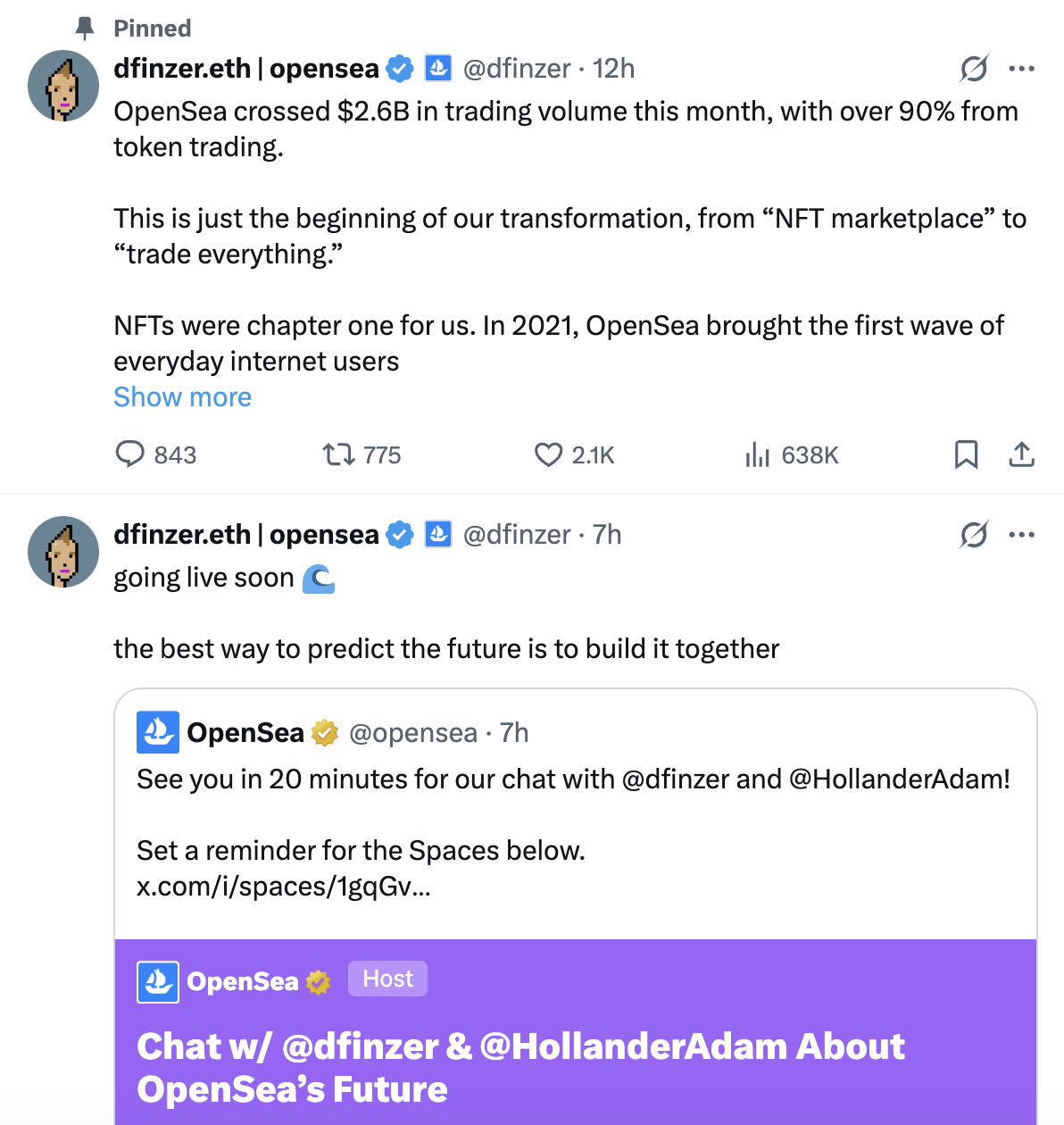
Task: Reply to the pinned OpenSea trading volume post
Action: coord(130,454)
